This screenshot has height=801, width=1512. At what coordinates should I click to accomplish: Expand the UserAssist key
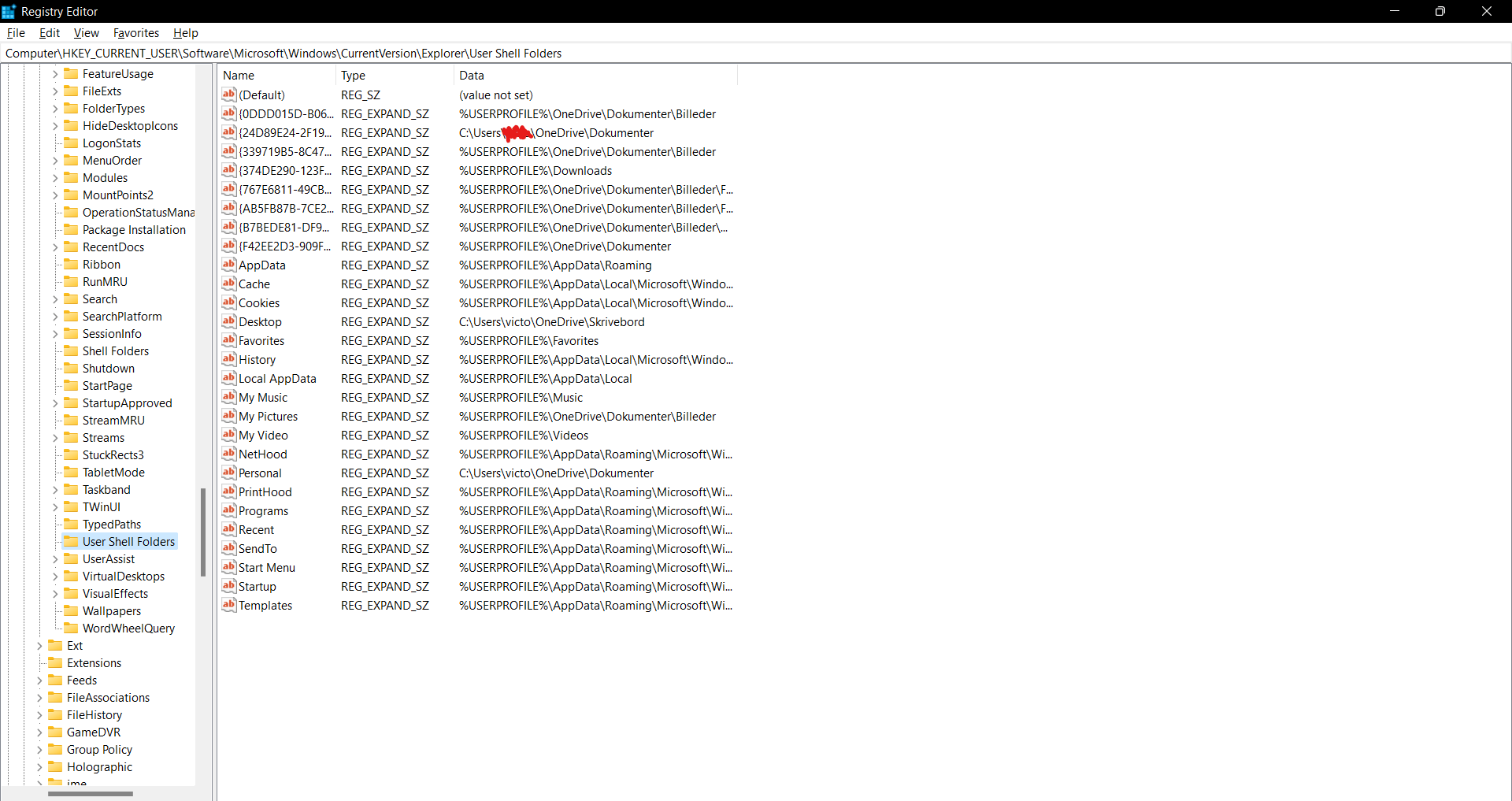(x=54, y=558)
